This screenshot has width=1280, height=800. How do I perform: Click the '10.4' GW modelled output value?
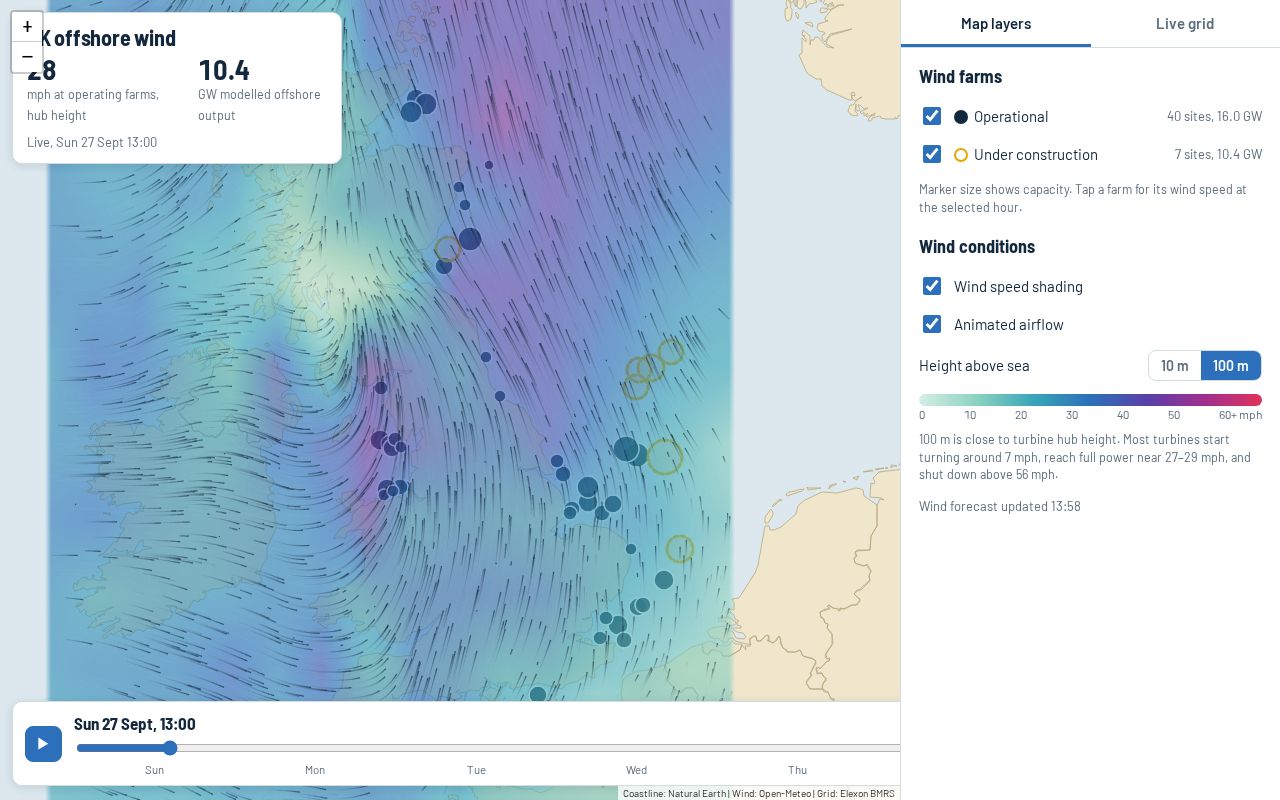[224, 70]
